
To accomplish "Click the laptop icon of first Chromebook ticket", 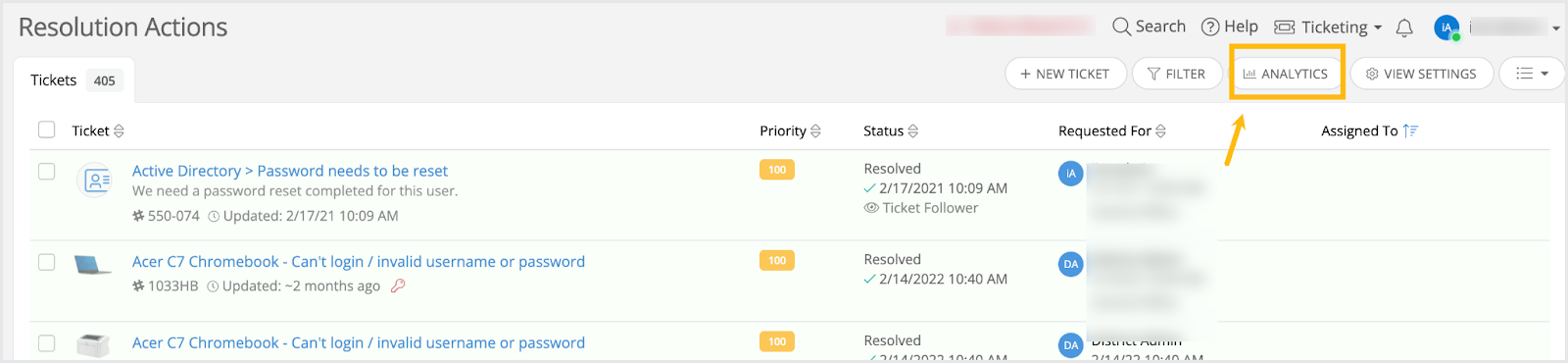I will [x=92, y=264].
